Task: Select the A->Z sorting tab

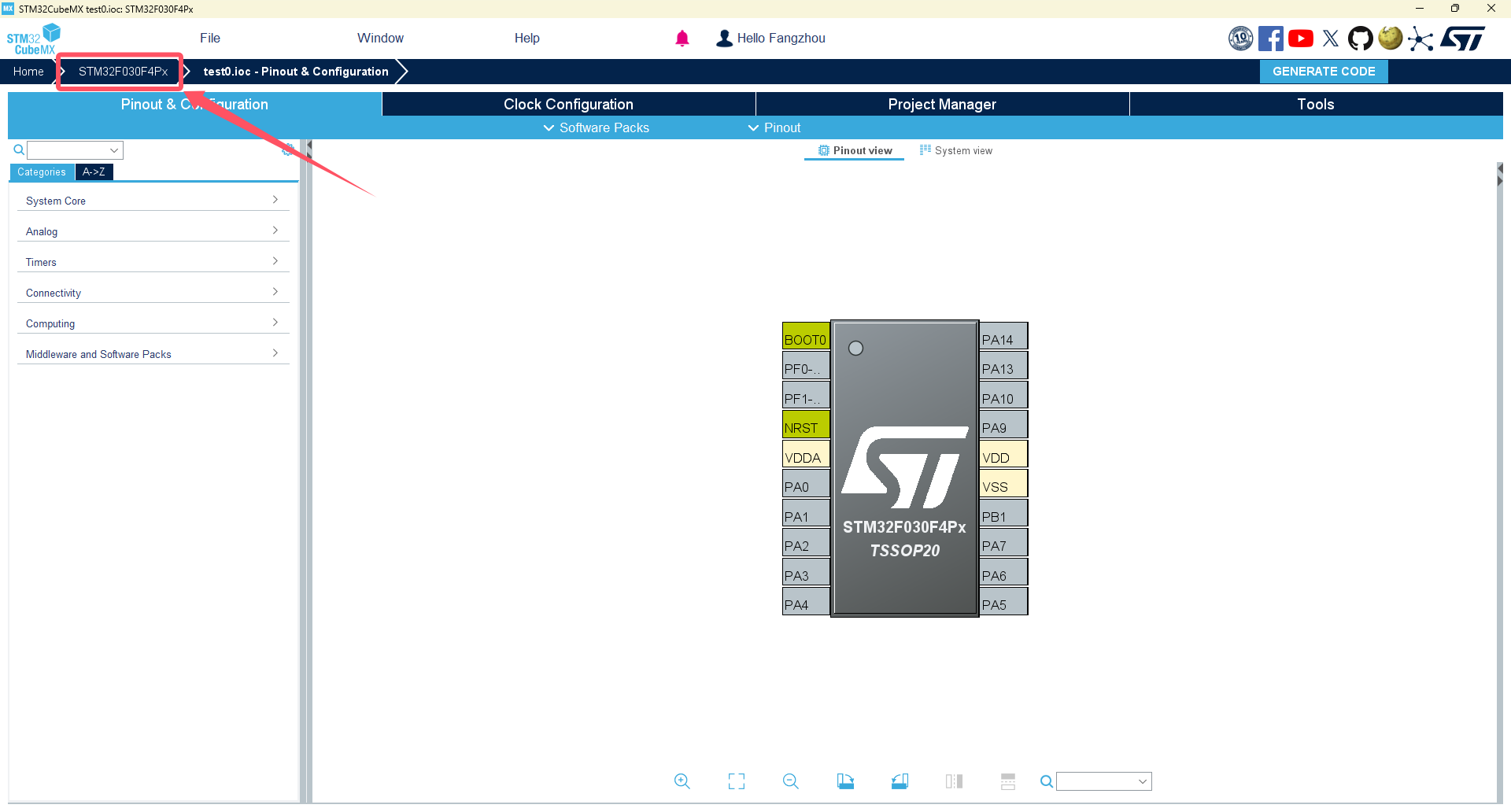Action: (x=94, y=172)
